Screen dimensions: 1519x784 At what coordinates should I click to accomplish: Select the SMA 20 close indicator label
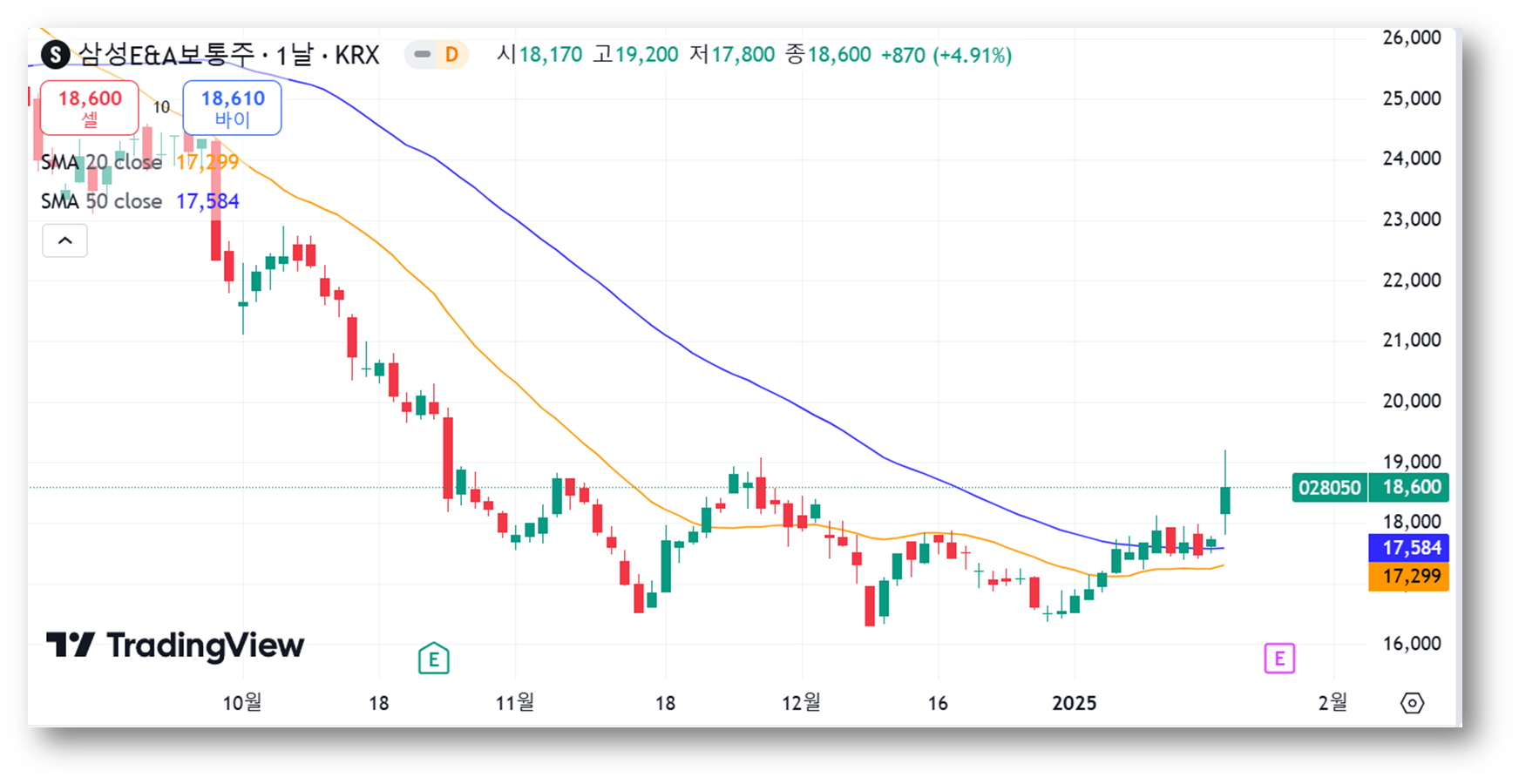[x=101, y=162]
